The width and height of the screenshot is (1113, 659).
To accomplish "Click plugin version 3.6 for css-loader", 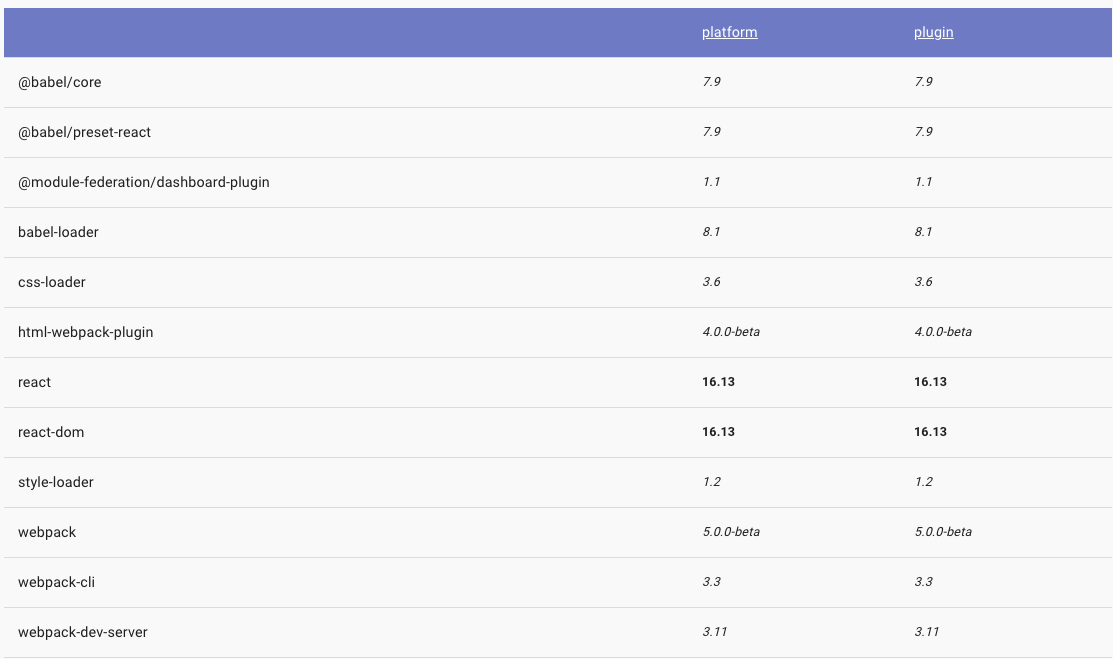I will tap(923, 282).
